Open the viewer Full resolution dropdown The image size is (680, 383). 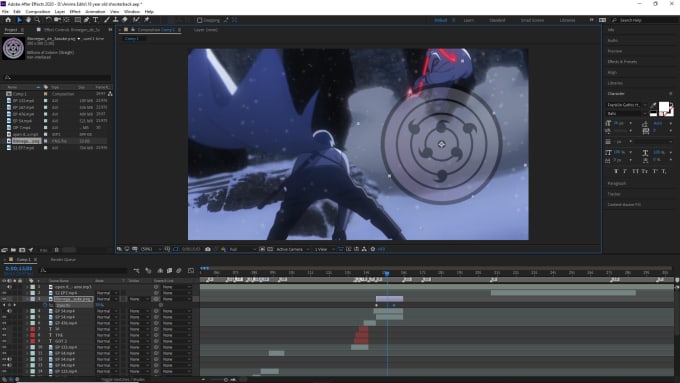tap(242, 249)
